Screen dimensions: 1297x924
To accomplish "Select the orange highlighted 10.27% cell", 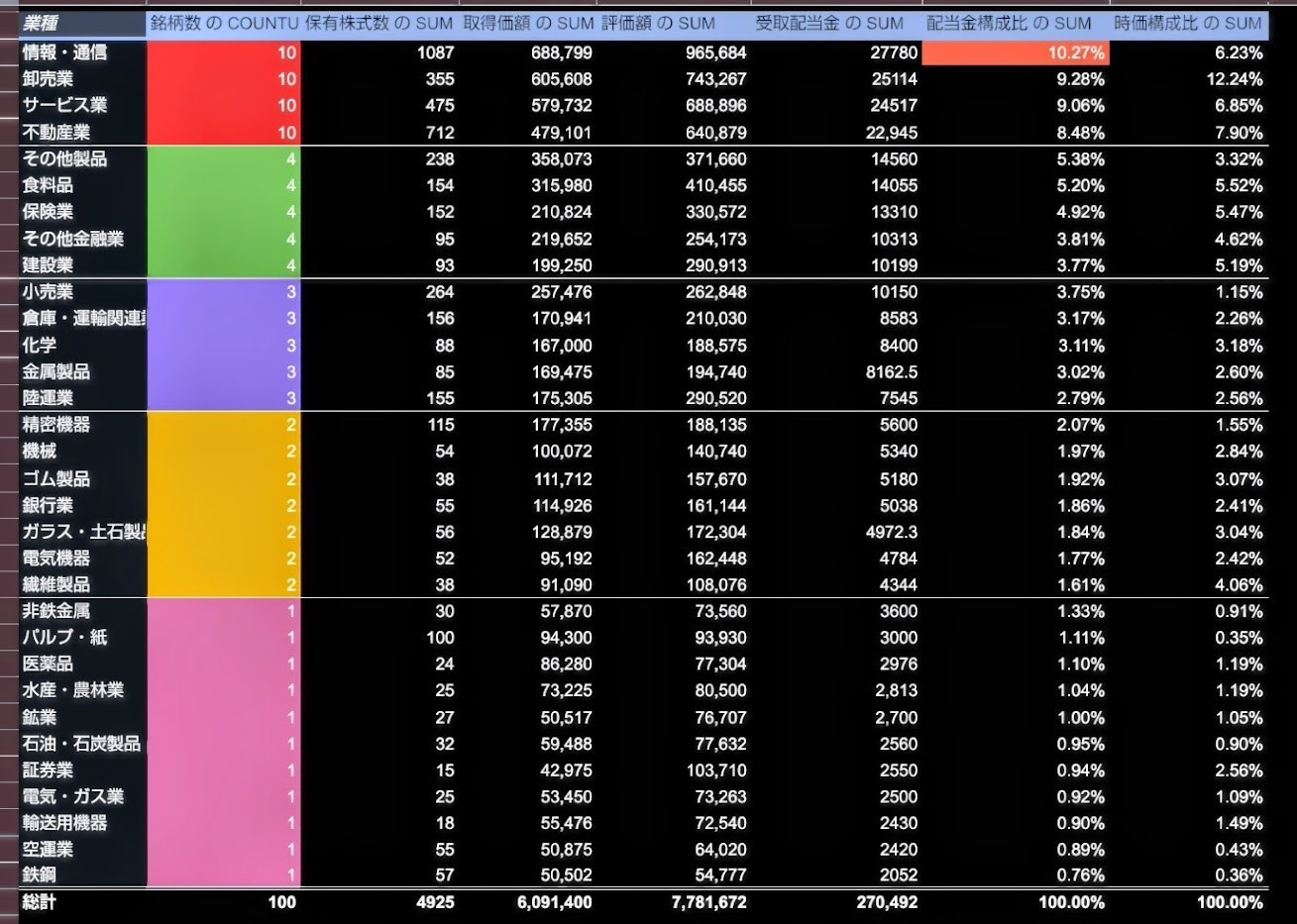I will click(1015, 52).
